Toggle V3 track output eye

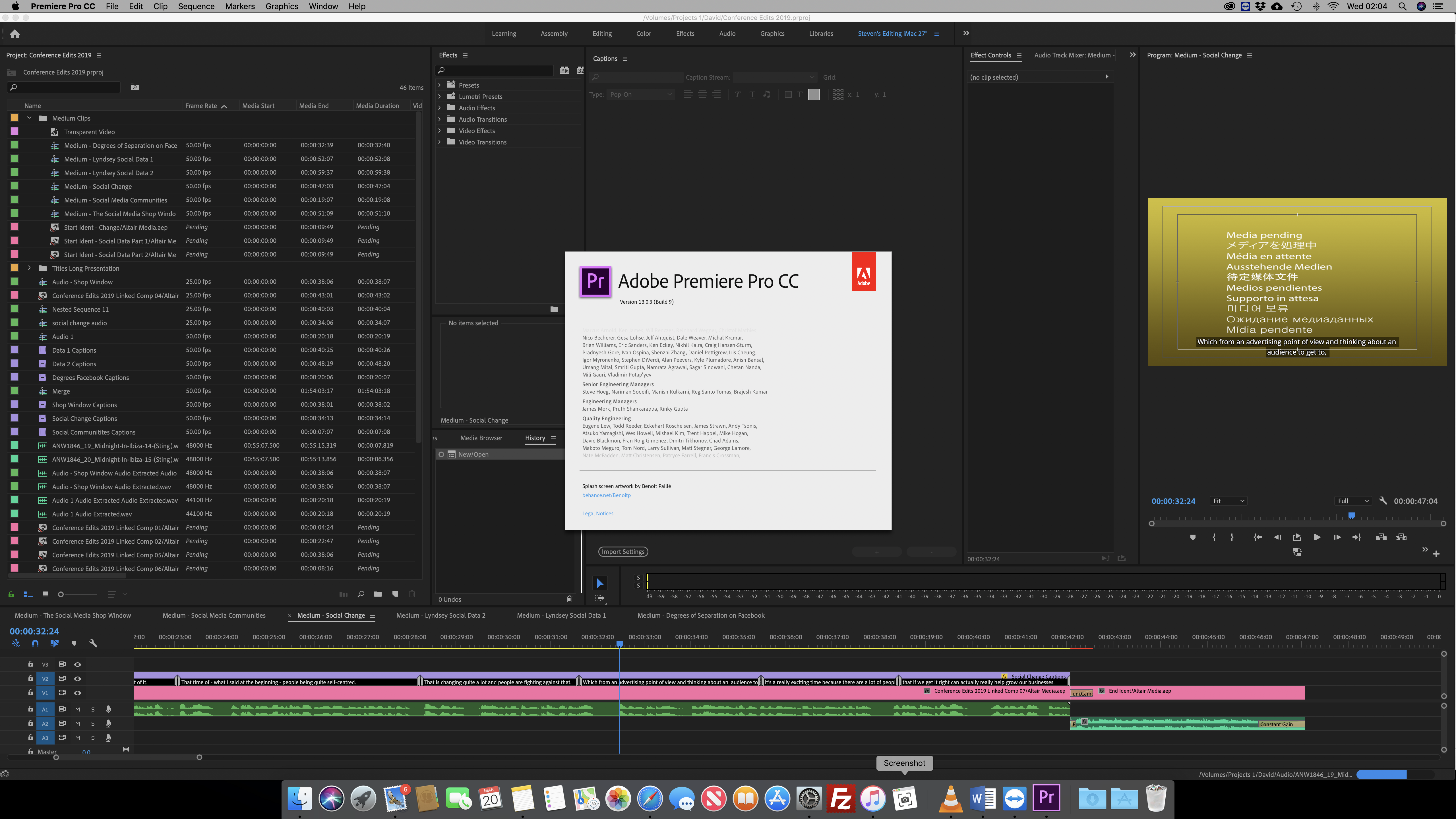click(x=77, y=664)
